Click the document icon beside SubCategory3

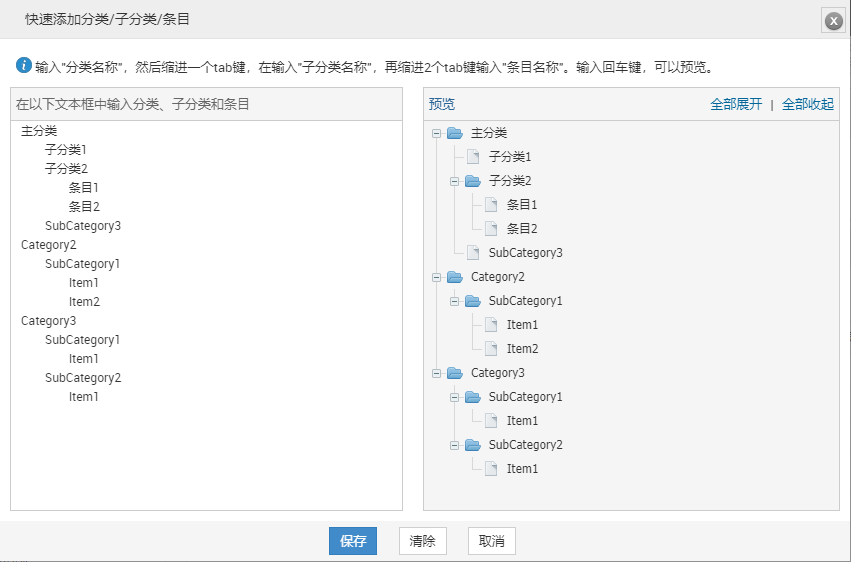coord(473,253)
